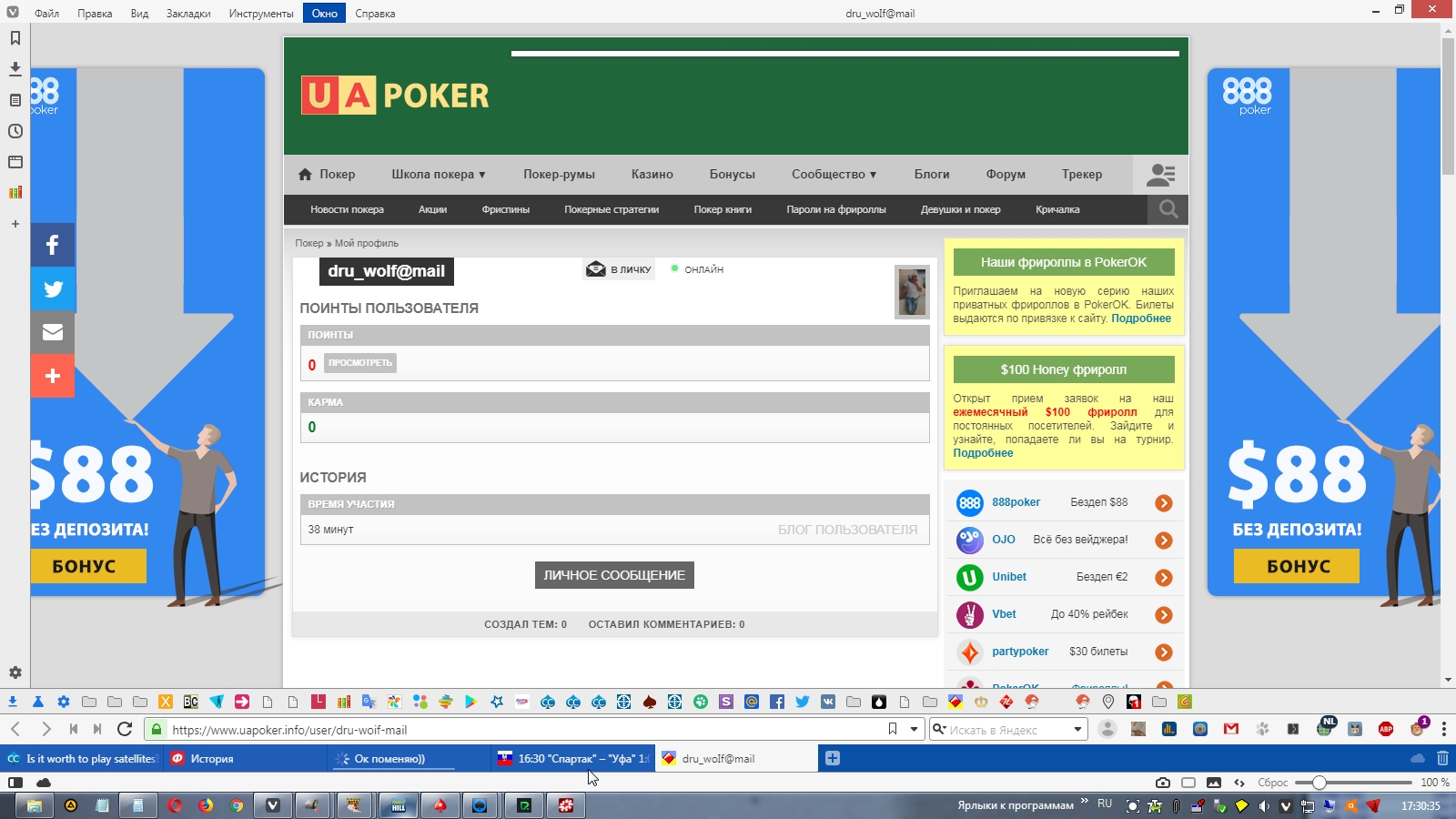
Task: Fast forward to next page
Action: [97, 729]
